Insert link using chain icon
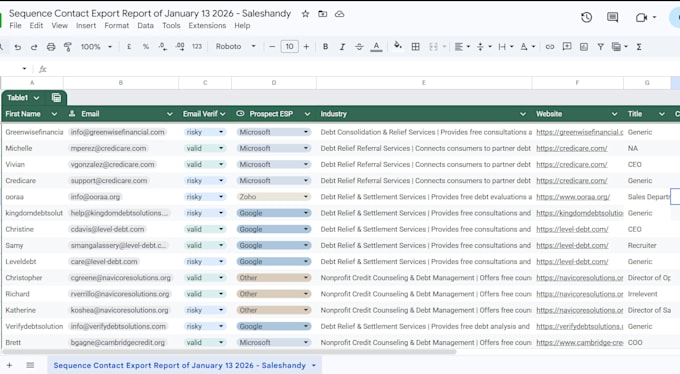The height and width of the screenshot is (374, 680). tap(549, 46)
